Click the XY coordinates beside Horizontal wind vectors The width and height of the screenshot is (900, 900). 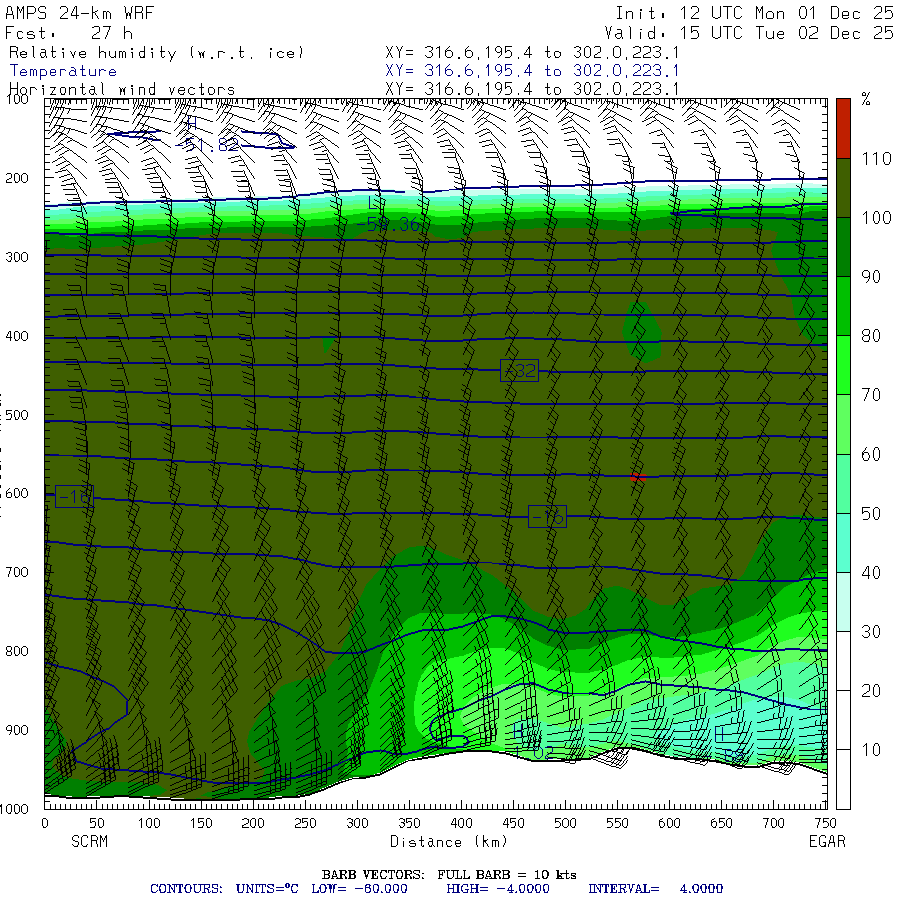point(532,90)
